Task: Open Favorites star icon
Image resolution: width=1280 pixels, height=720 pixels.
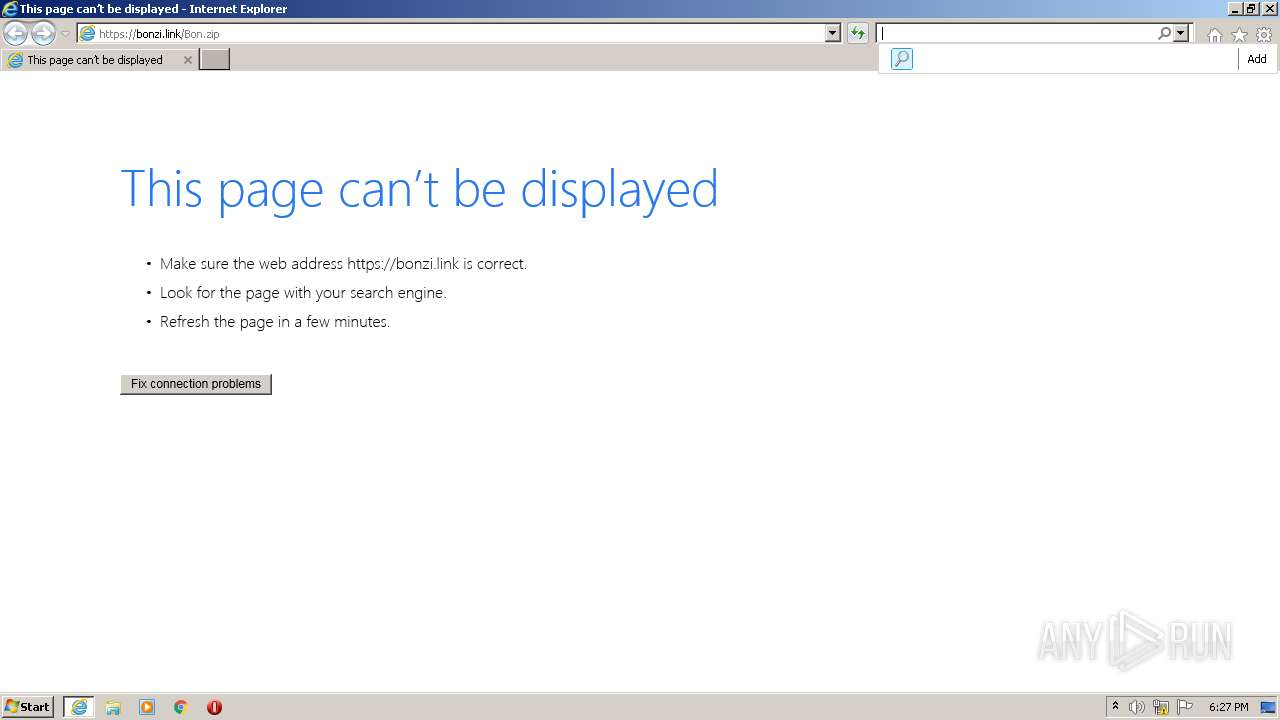Action: coord(1239,35)
